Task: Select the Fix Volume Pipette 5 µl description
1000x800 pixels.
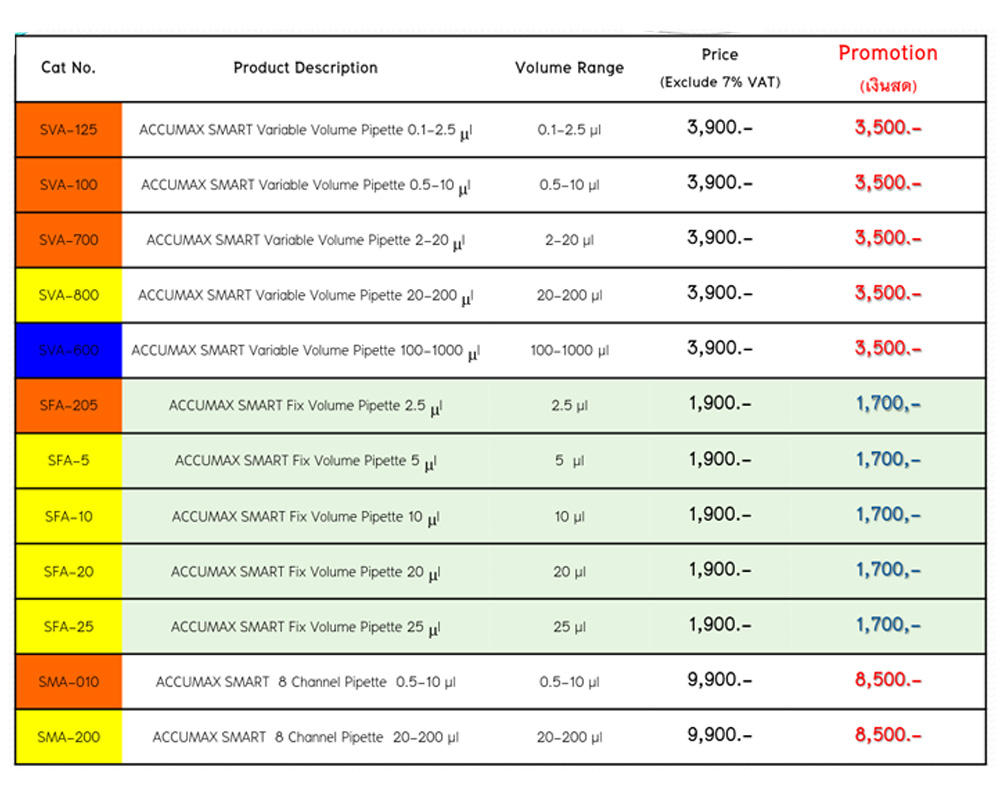Action: point(305,462)
